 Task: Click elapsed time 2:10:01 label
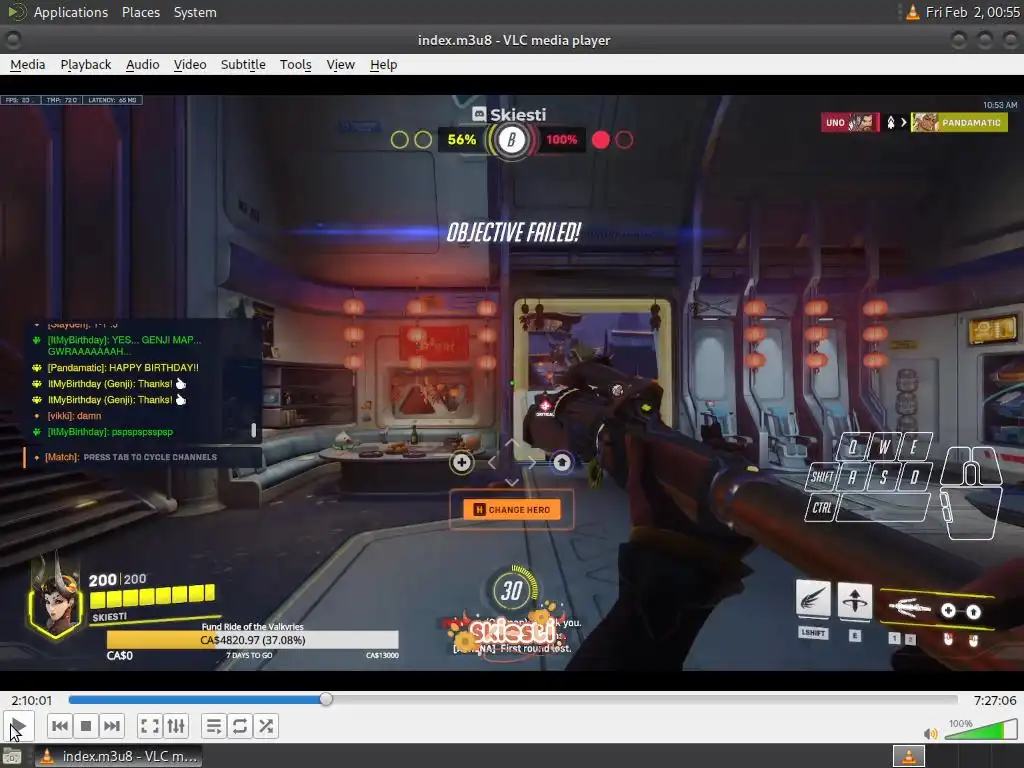(31, 700)
